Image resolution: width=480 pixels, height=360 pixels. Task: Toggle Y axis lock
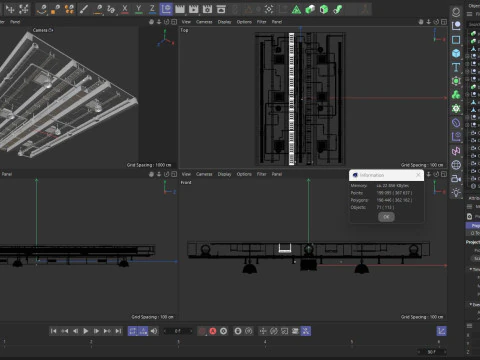coord(139,9)
